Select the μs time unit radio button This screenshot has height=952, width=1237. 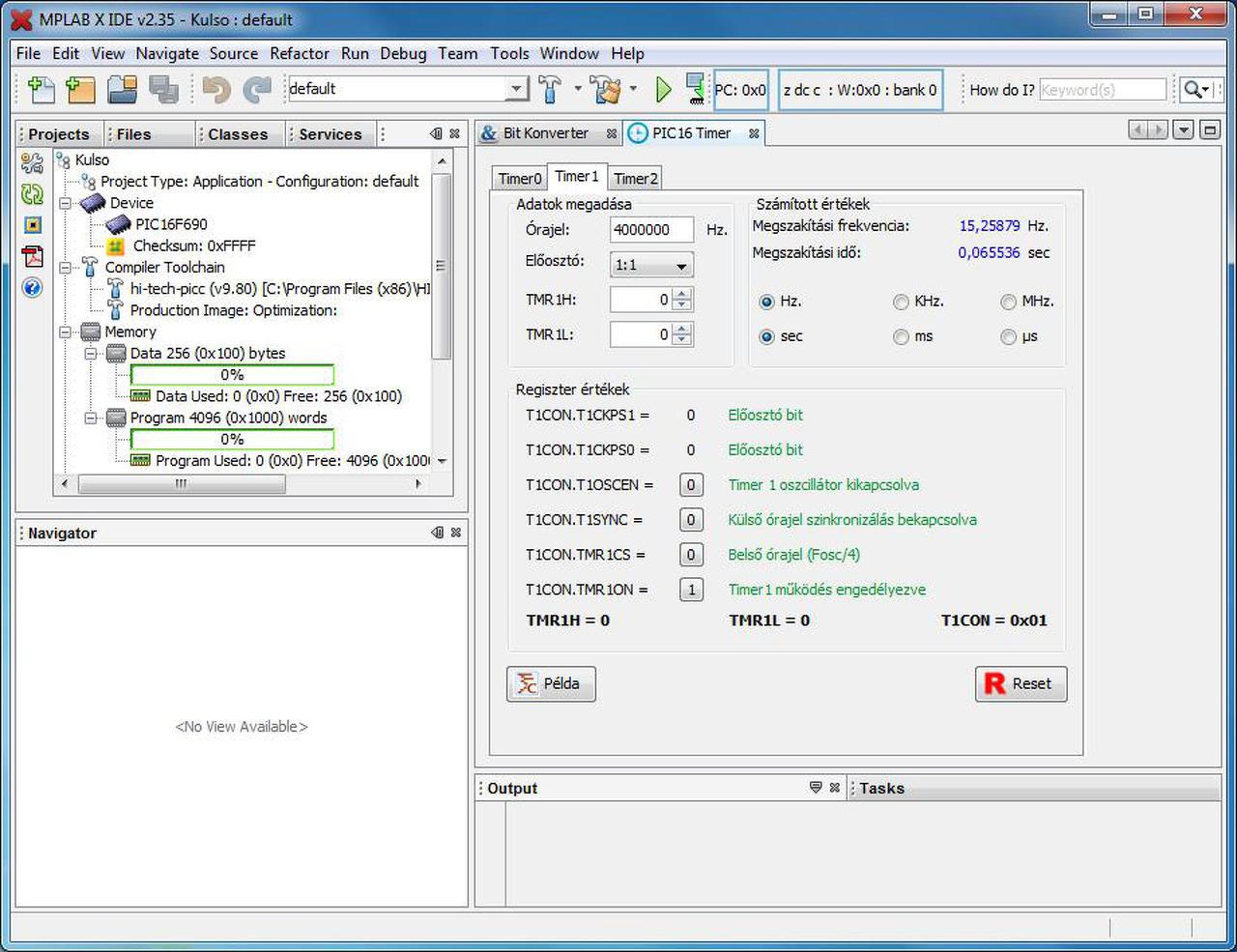pos(1008,336)
